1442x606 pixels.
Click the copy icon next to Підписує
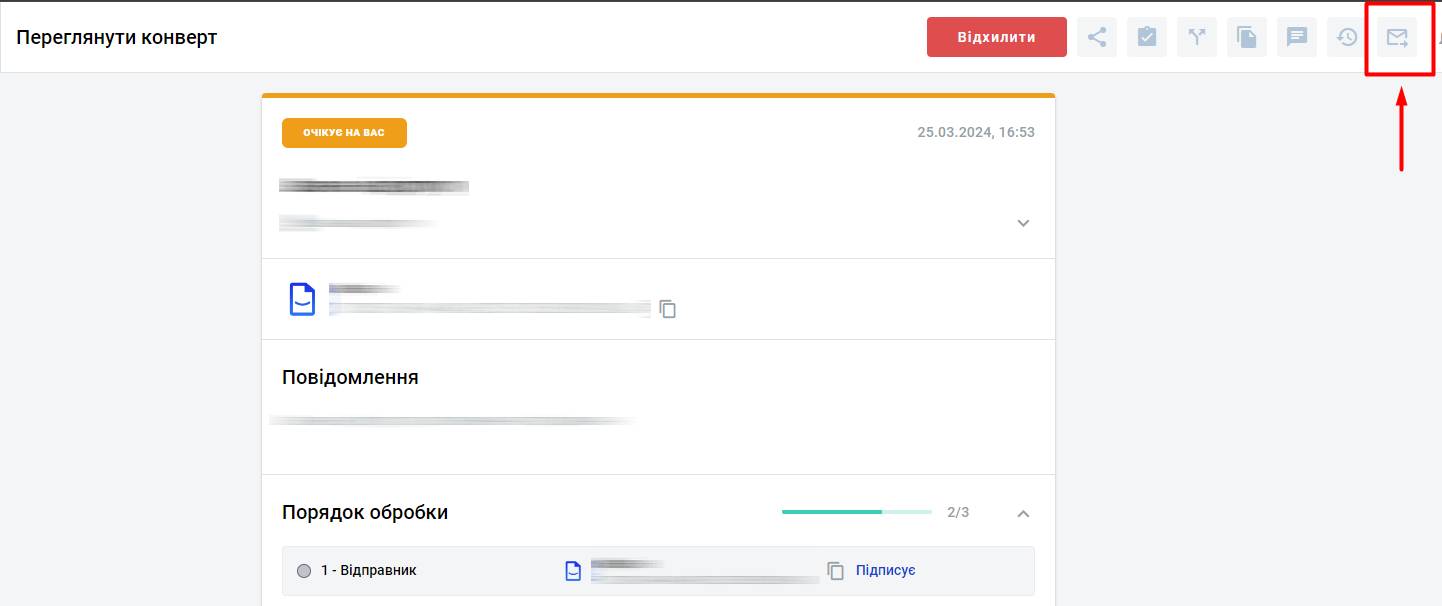pyautogui.click(x=836, y=571)
